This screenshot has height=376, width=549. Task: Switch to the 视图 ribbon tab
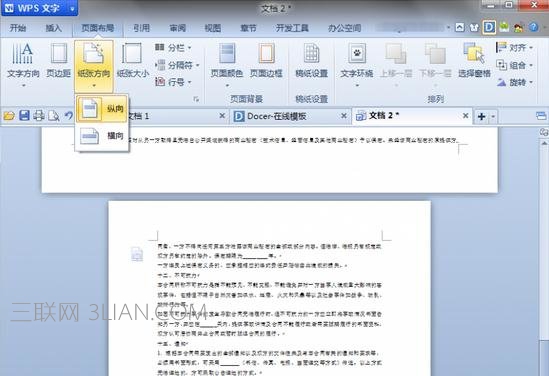[x=213, y=28]
